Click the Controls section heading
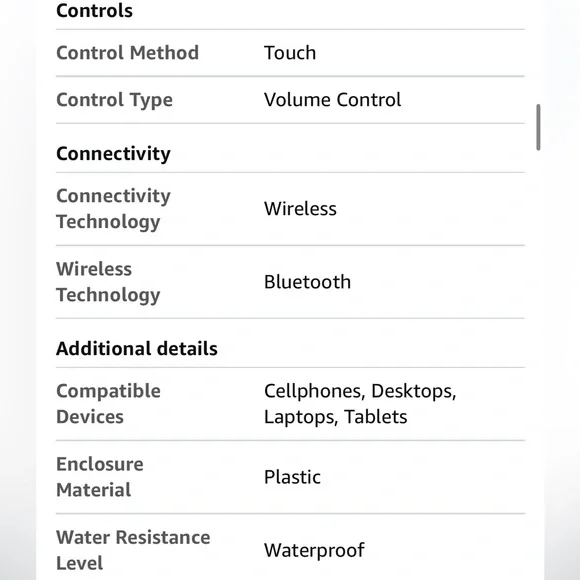Image resolution: width=580 pixels, height=580 pixels. click(x=94, y=10)
